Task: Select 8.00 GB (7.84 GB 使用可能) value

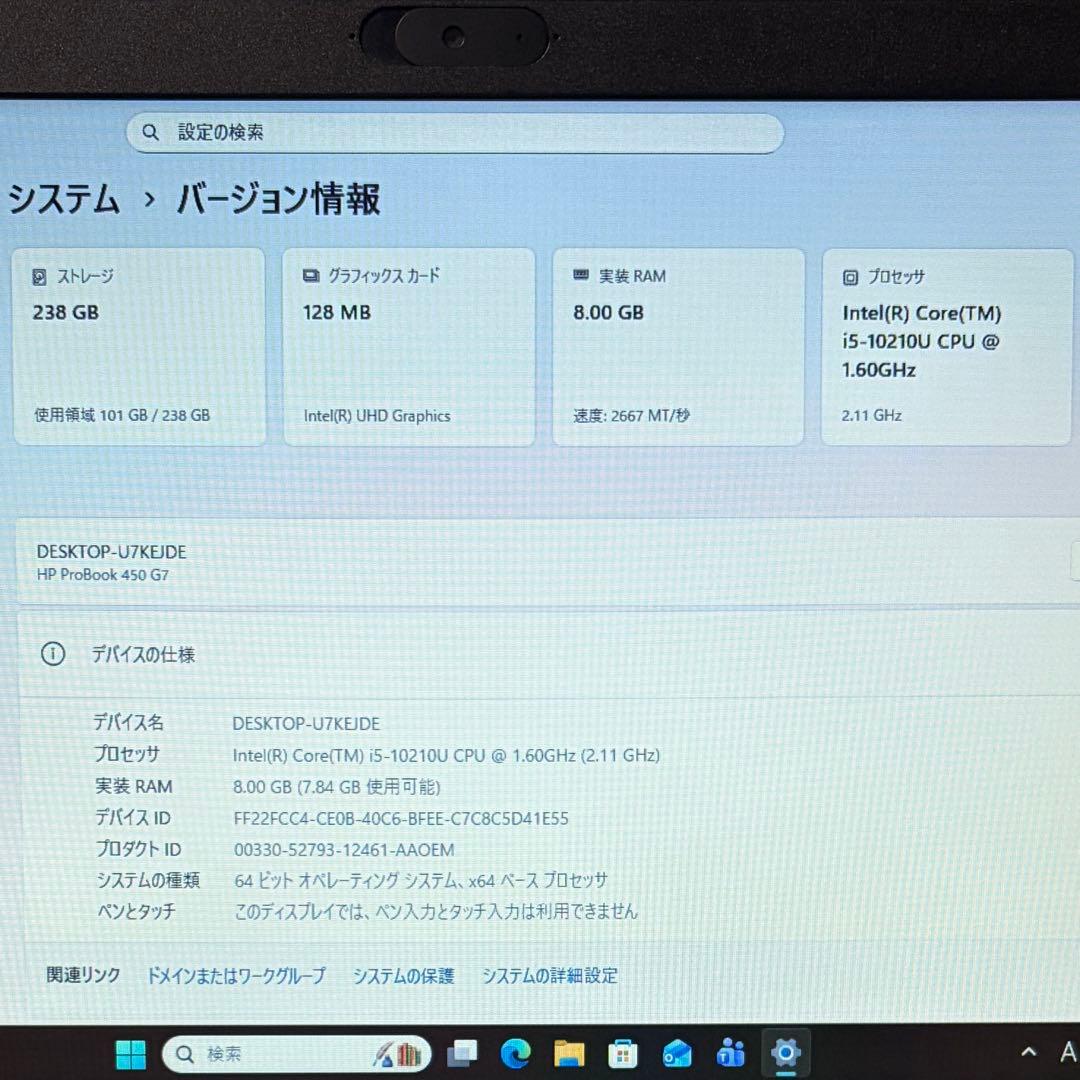Action: point(336,787)
